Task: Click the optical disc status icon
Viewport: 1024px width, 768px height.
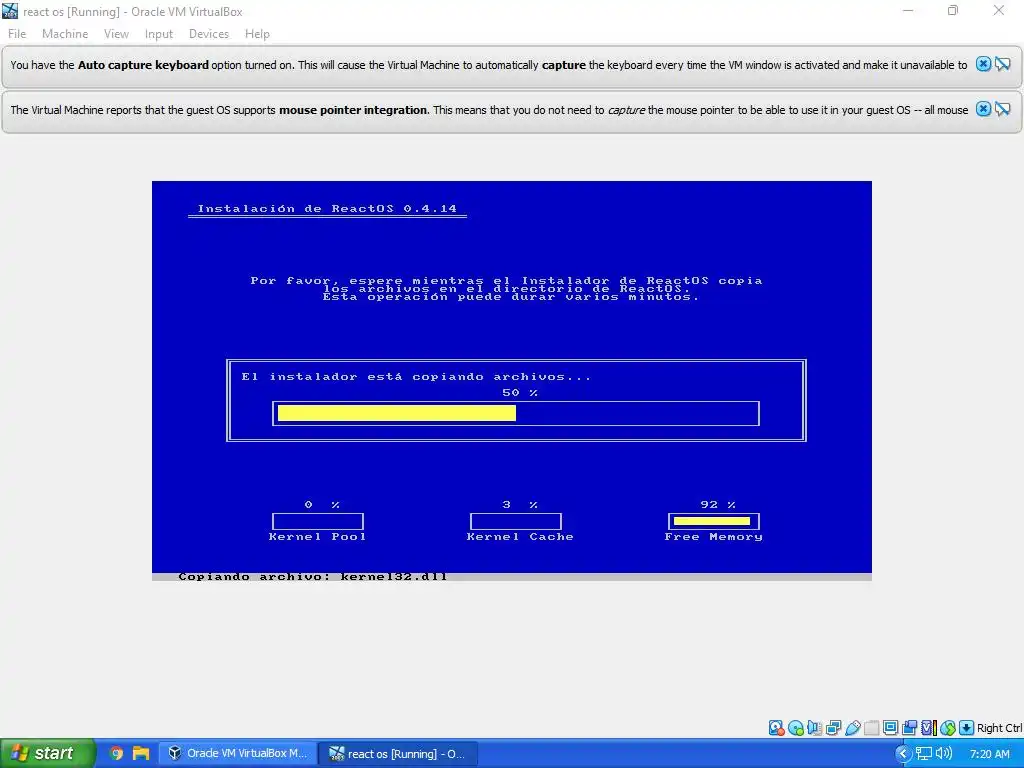Action: pyautogui.click(x=795, y=728)
